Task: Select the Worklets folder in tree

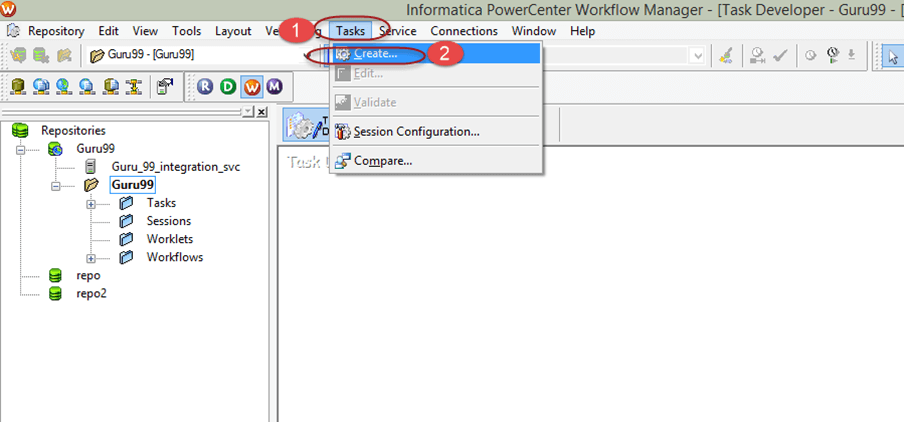Action: pos(169,239)
